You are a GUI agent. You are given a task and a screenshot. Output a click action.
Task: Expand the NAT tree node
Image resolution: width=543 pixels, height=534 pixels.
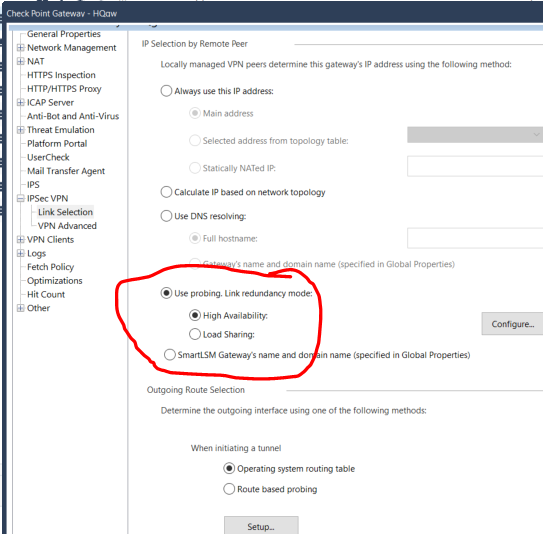coord(21,61)
